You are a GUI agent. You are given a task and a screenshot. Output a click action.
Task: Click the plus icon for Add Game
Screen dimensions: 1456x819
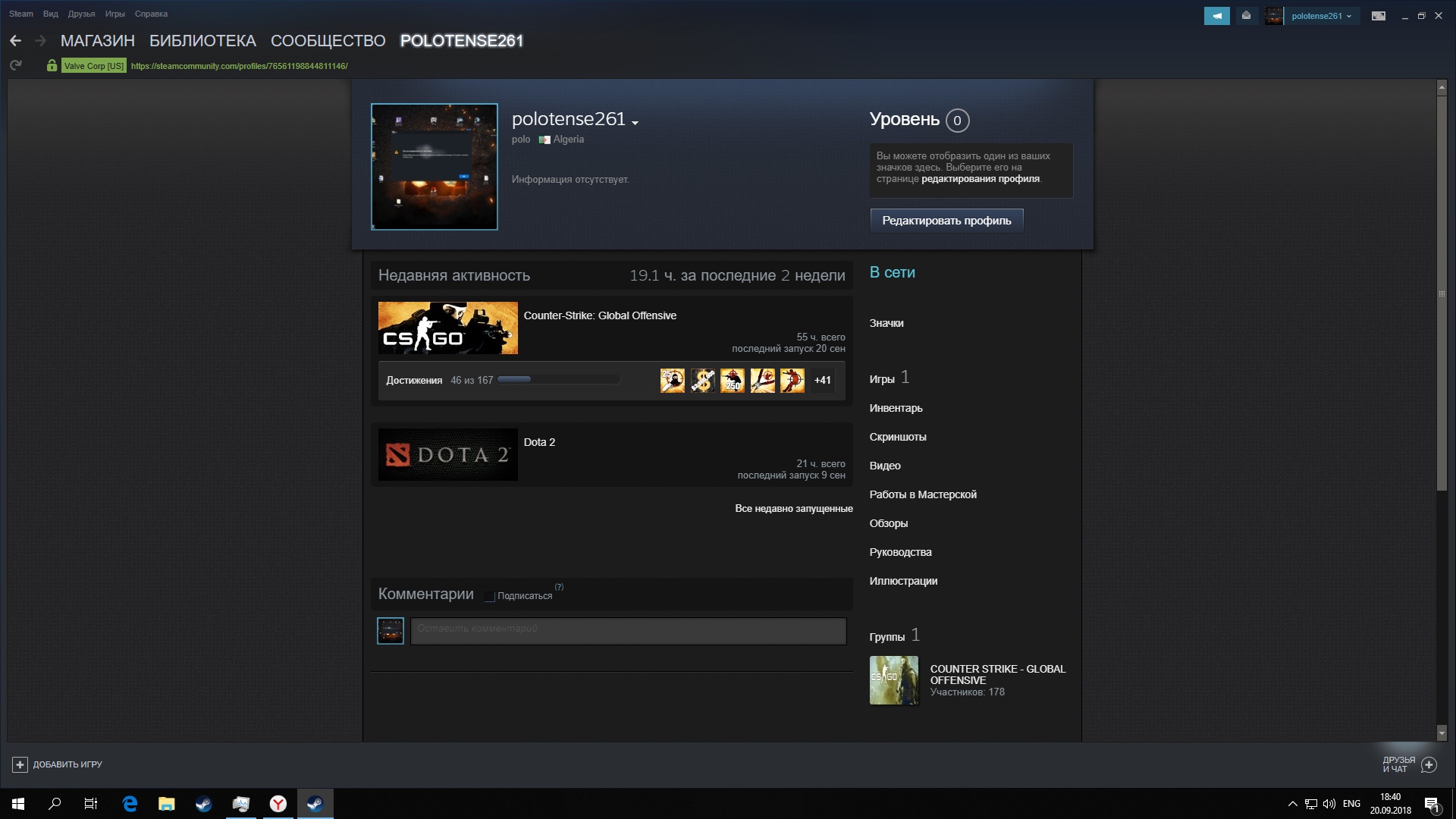(20, 764)
